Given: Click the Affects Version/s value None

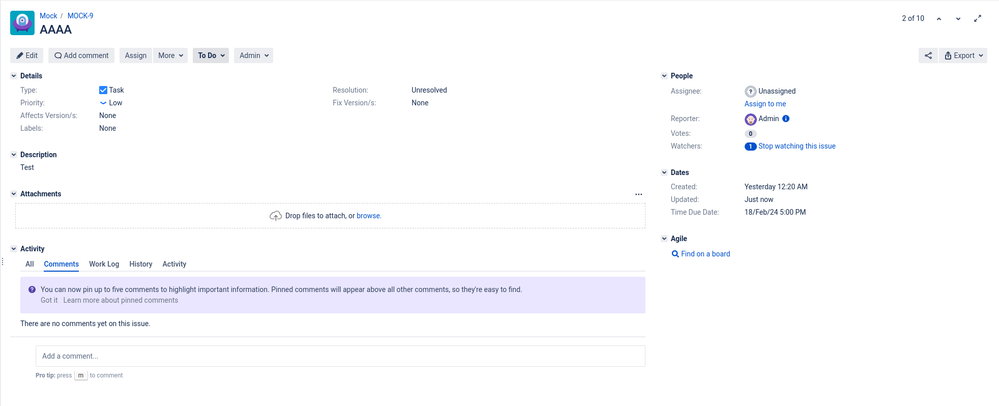Looking at the screenshot, I should tap(108, 115).
